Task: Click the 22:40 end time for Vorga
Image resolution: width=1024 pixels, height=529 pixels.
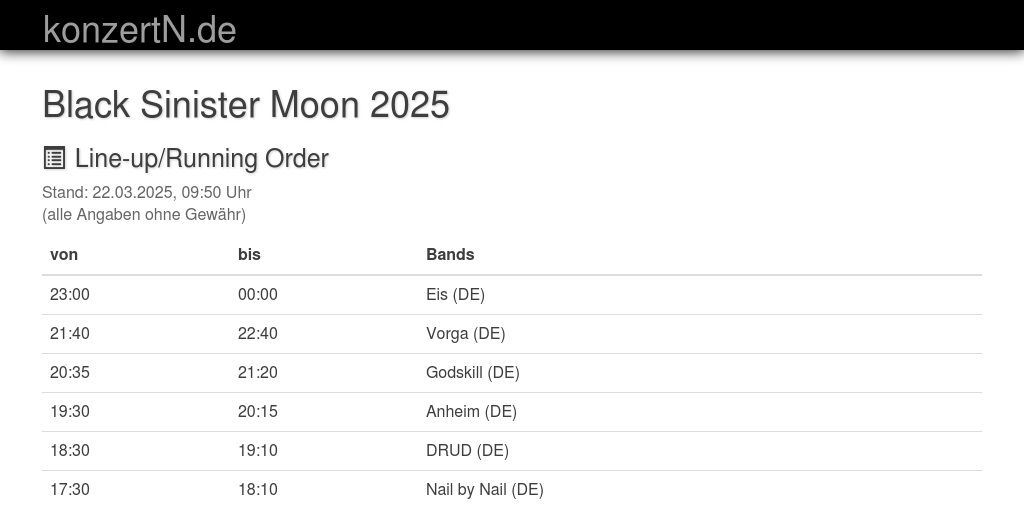Action: point(258,333)
